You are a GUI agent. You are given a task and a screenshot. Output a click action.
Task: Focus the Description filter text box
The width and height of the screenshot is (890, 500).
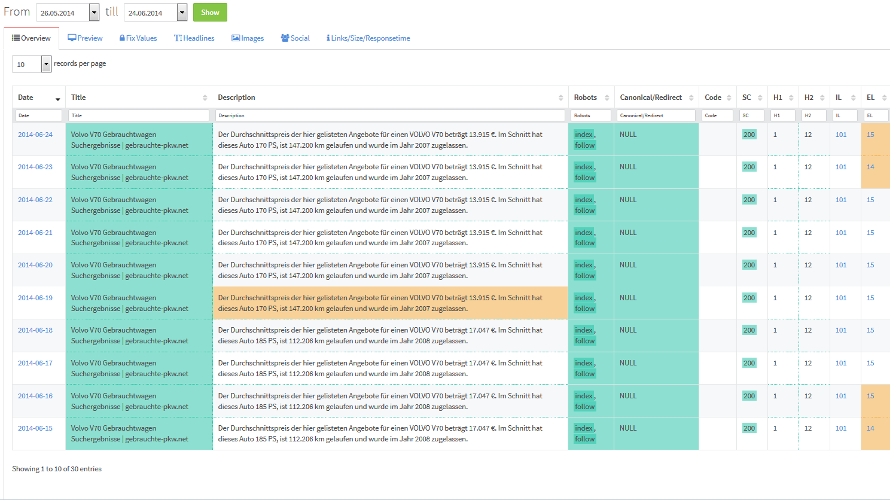pos(389,116)
